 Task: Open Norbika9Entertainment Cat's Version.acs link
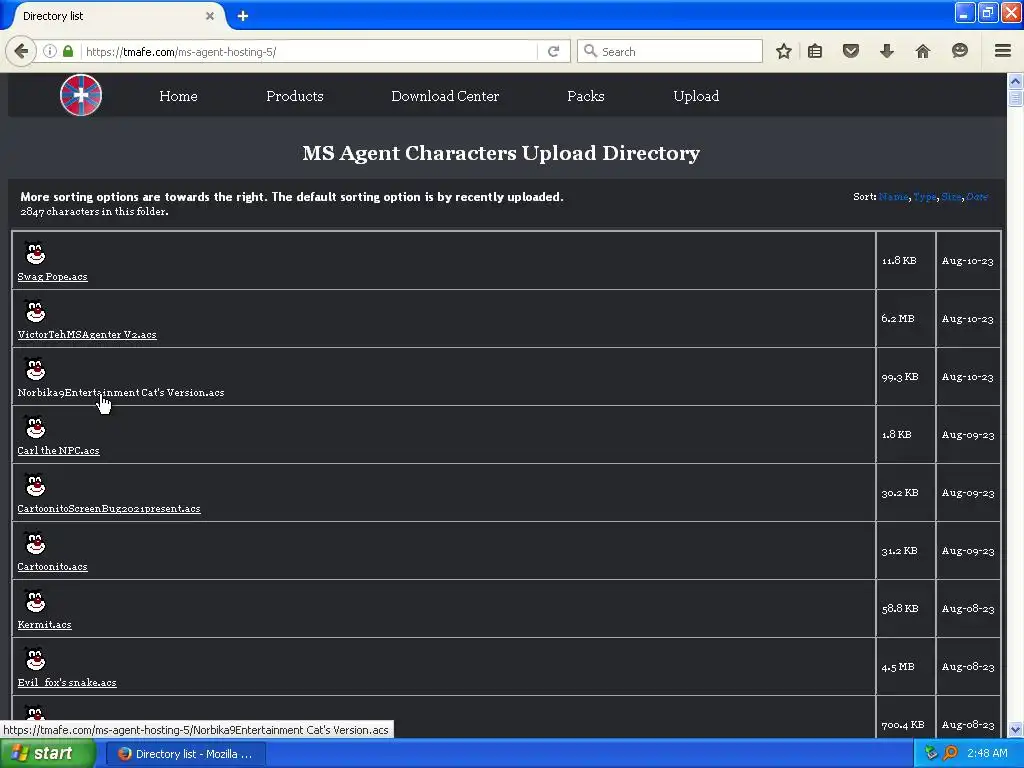(x=121, y=392)
